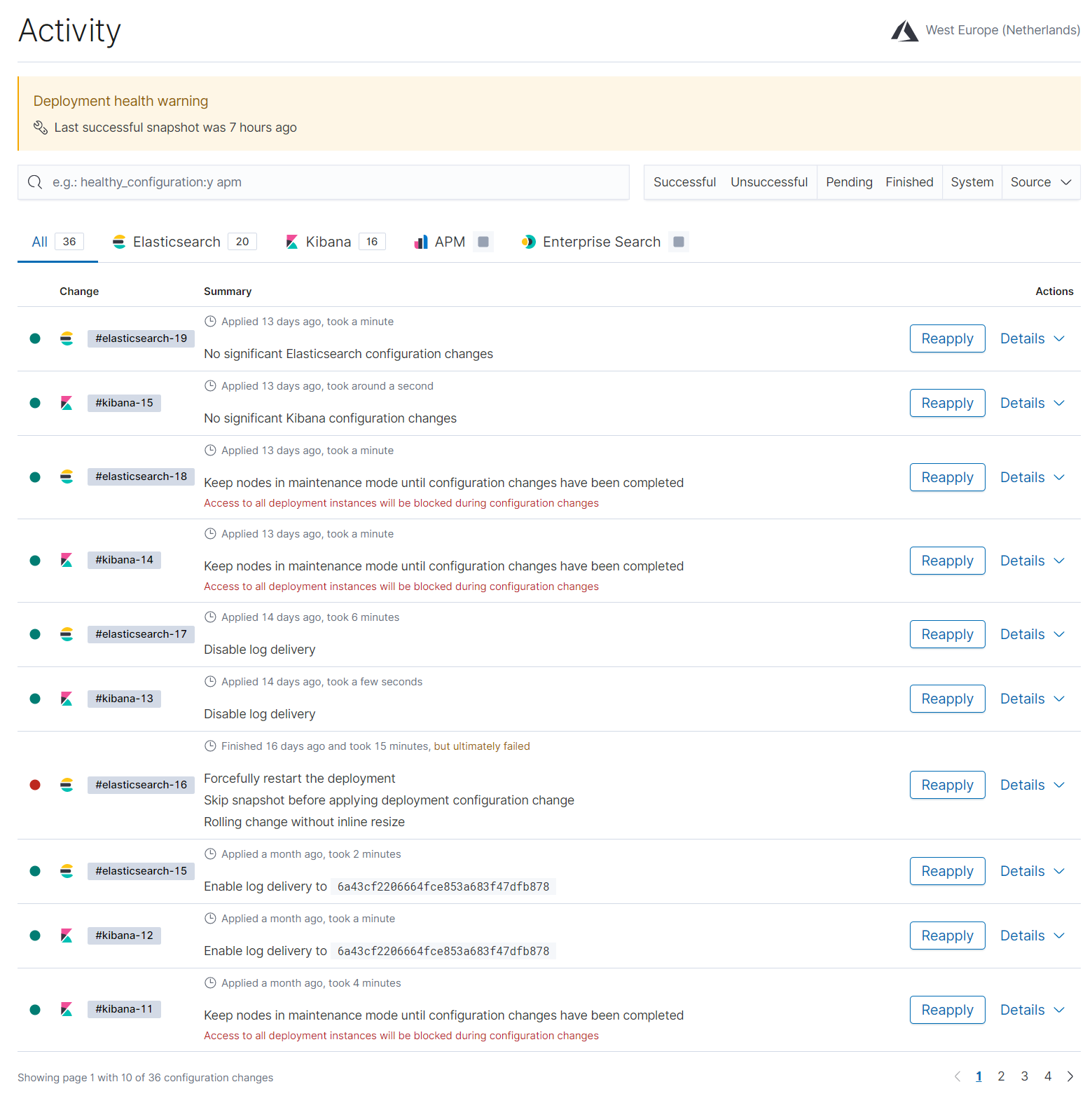Reapply change #kibana-13
The image size is (1092, 1110).
point(947,699)
